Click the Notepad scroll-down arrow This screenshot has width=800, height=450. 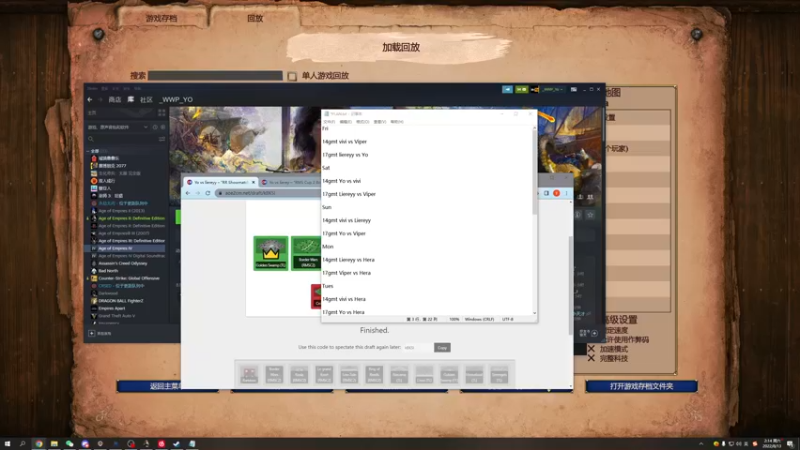pyautogui.click(x=535, y=313)
